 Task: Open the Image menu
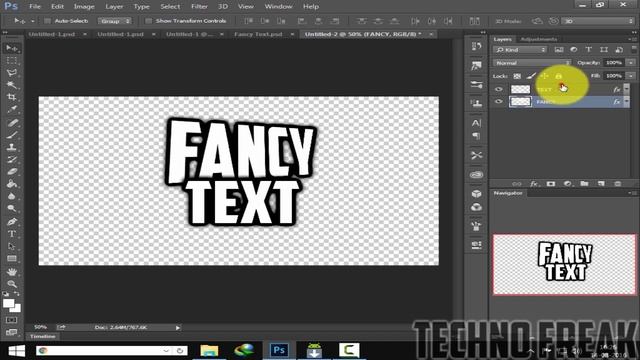[84, 7]
